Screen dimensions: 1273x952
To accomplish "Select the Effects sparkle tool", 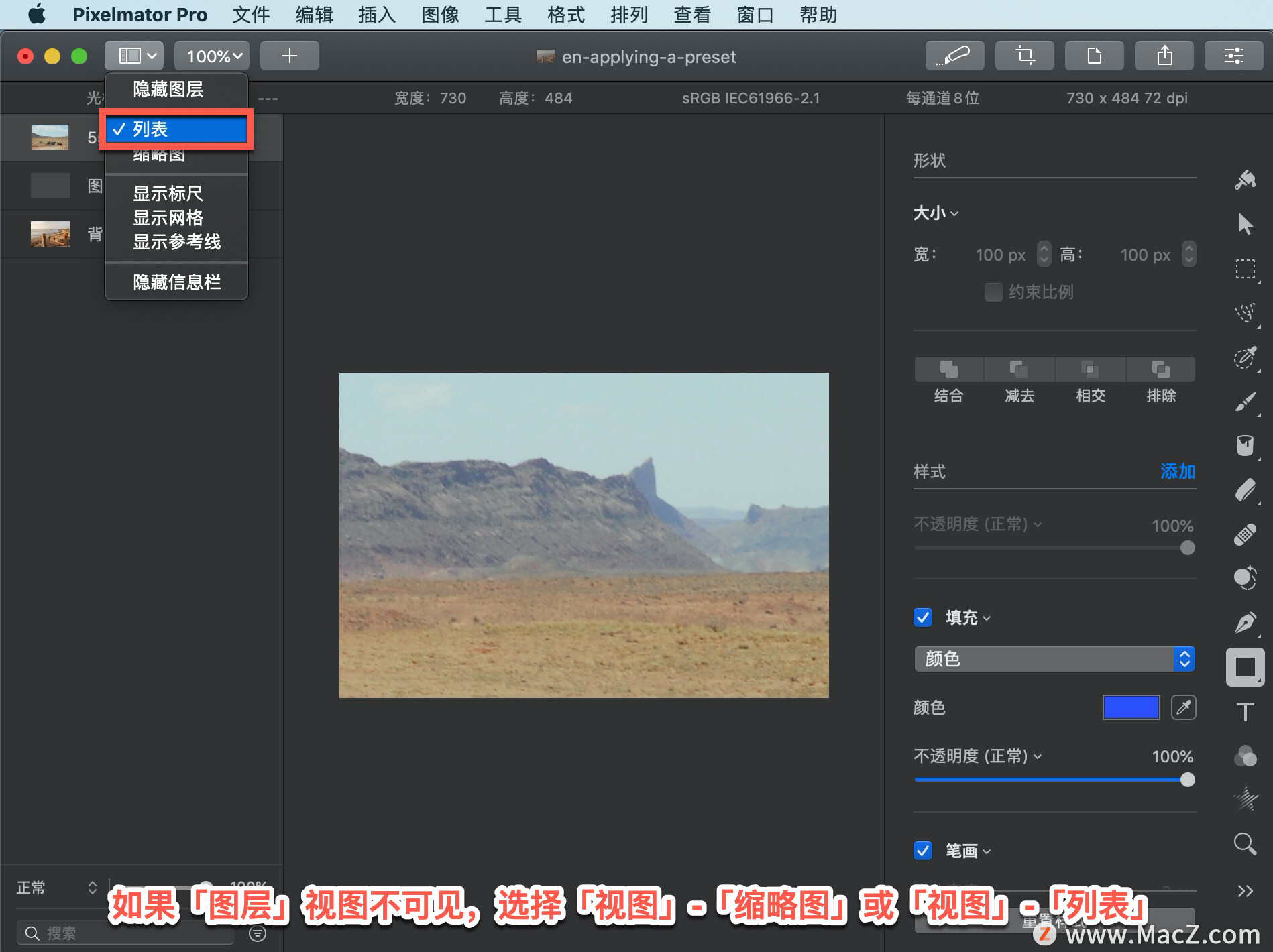I will [1245, 799].
